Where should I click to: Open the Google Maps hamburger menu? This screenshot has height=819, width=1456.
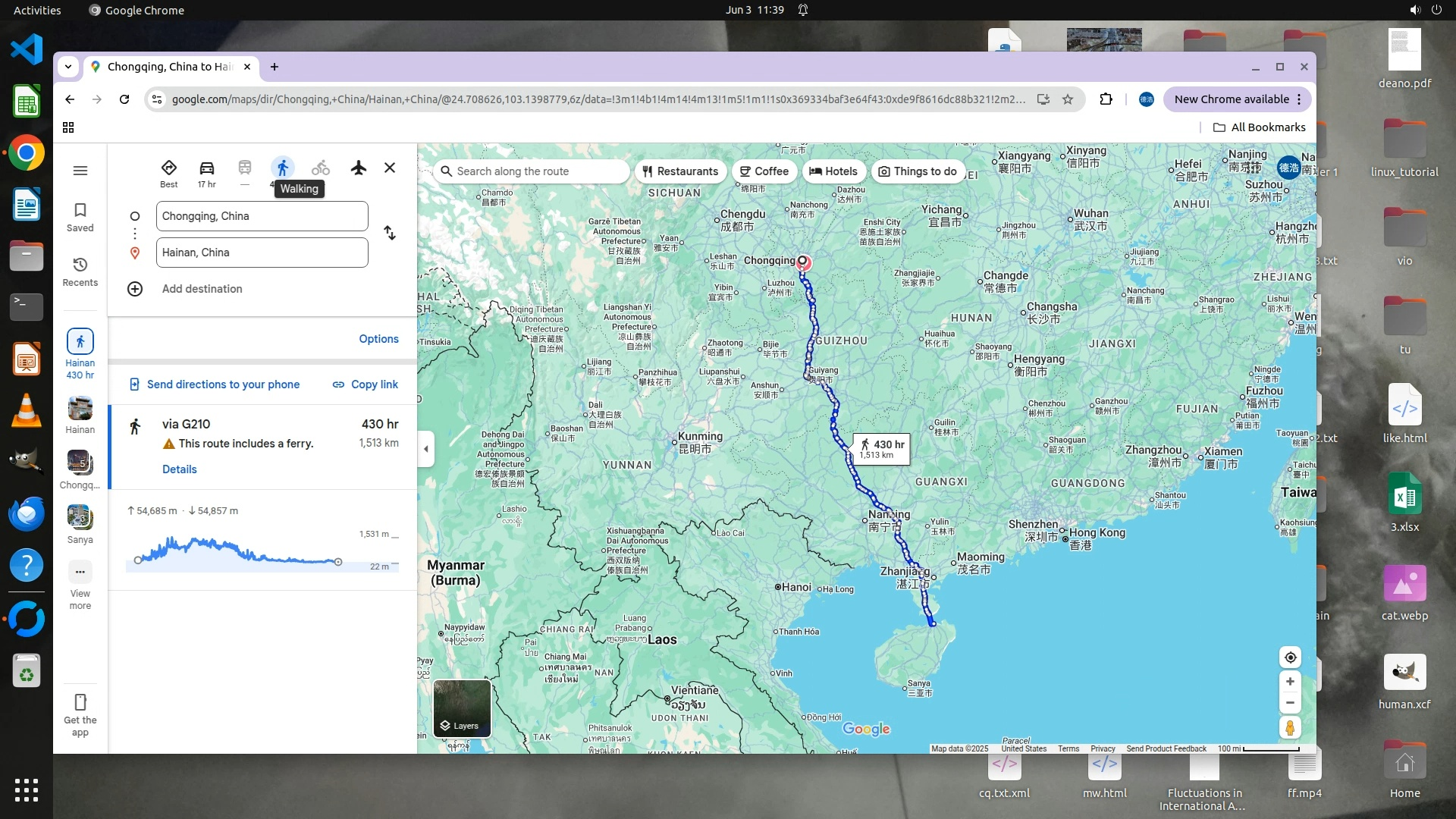click(x=80, y=171)
